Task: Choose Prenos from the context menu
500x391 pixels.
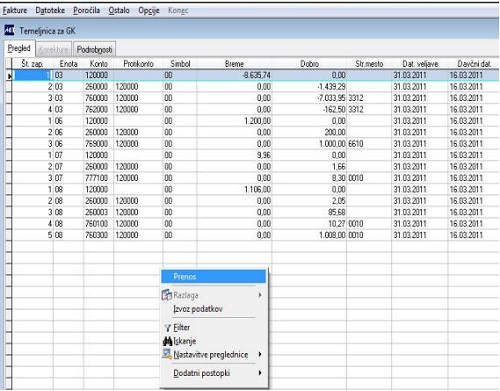Action: [213, 276]
